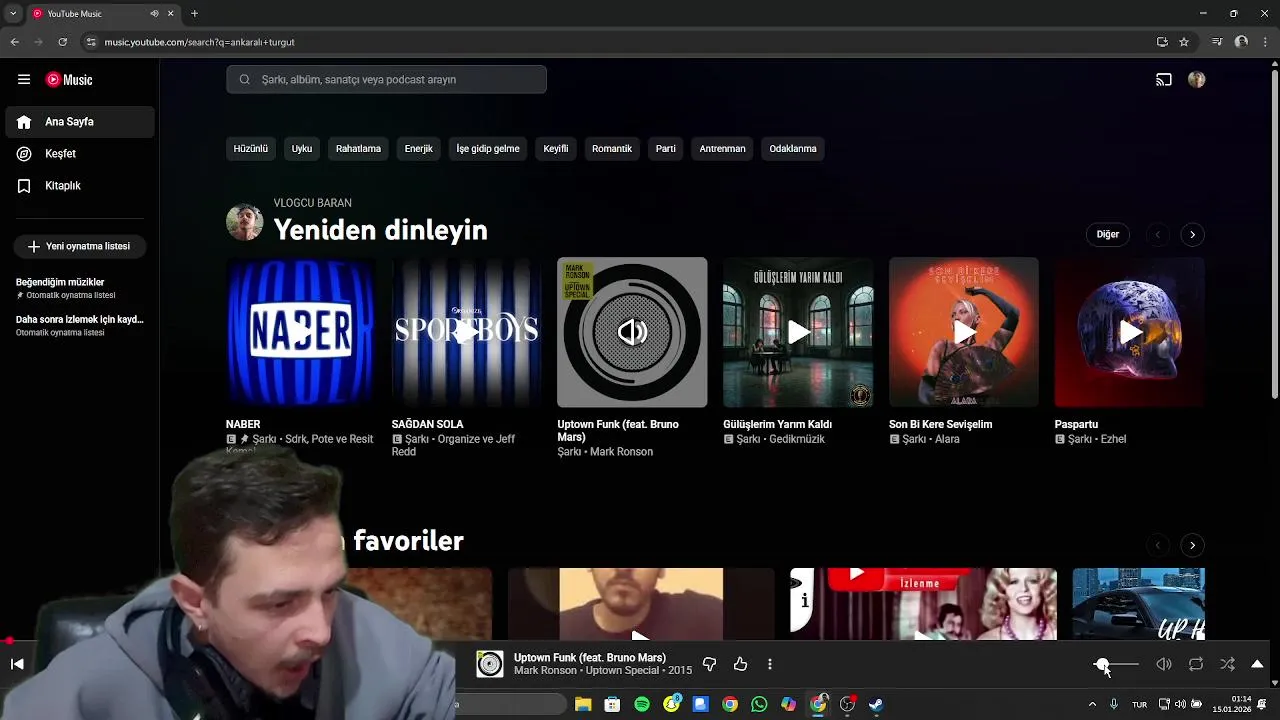Open the tab search dropdown

12,14
